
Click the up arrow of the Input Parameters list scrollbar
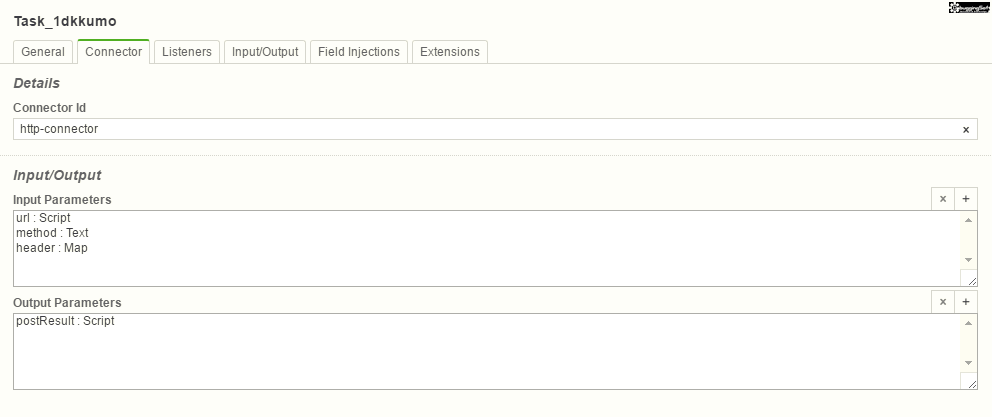[968, 220]
